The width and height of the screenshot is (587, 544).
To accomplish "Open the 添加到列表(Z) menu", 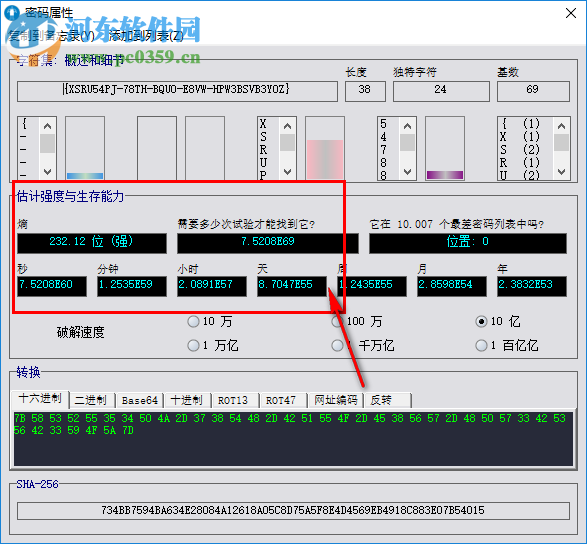I will point(146,36).
